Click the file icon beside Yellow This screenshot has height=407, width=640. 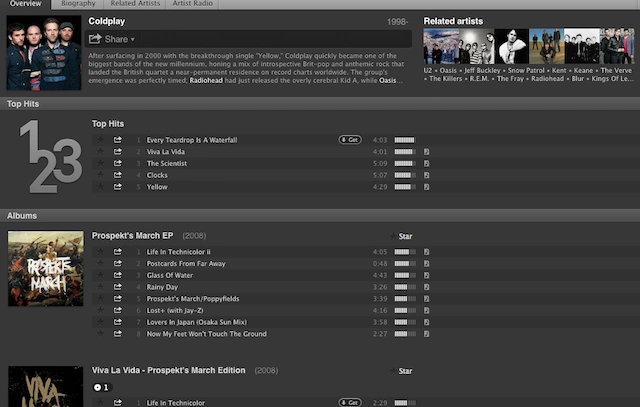pyautogui.click(x=427, y=187)
